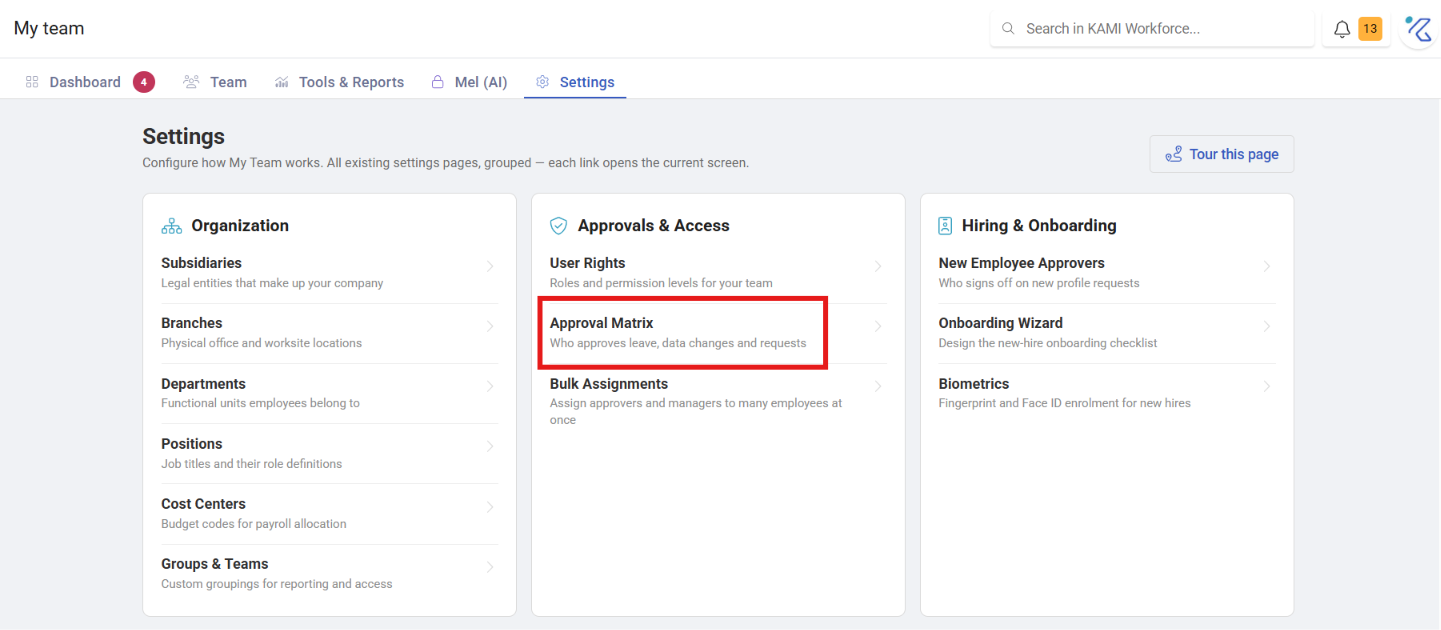Open Groups & Teams settings
This screenshot has width=1441, height=630.
pyautogui.click(x=329, y=573)
